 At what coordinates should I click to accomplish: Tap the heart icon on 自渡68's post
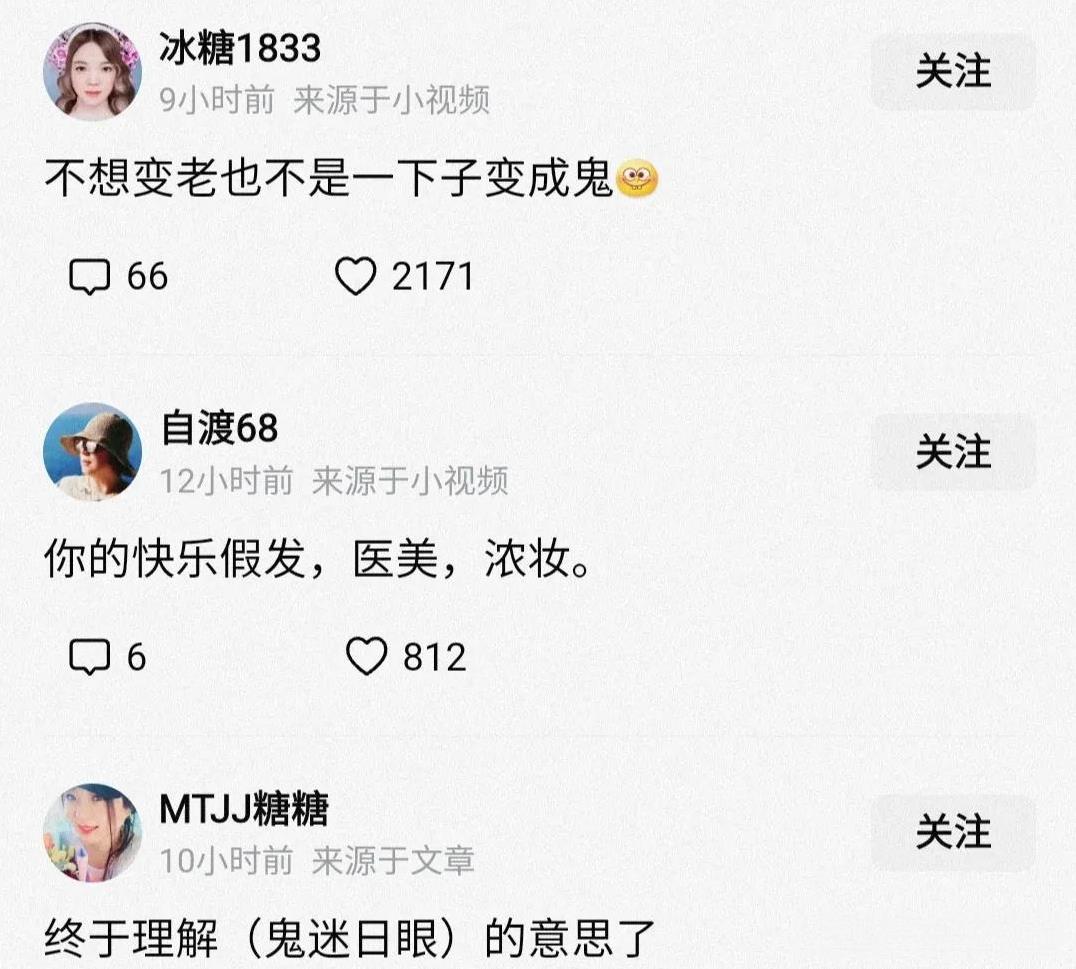click(366, 656)
